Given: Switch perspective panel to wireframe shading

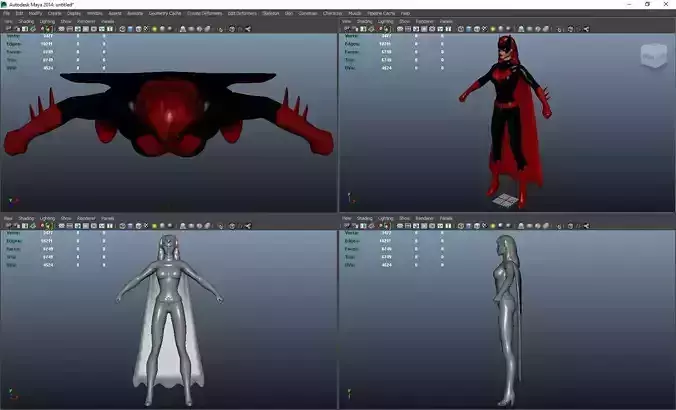Looking at the screenshot, I should pos(461,29).
